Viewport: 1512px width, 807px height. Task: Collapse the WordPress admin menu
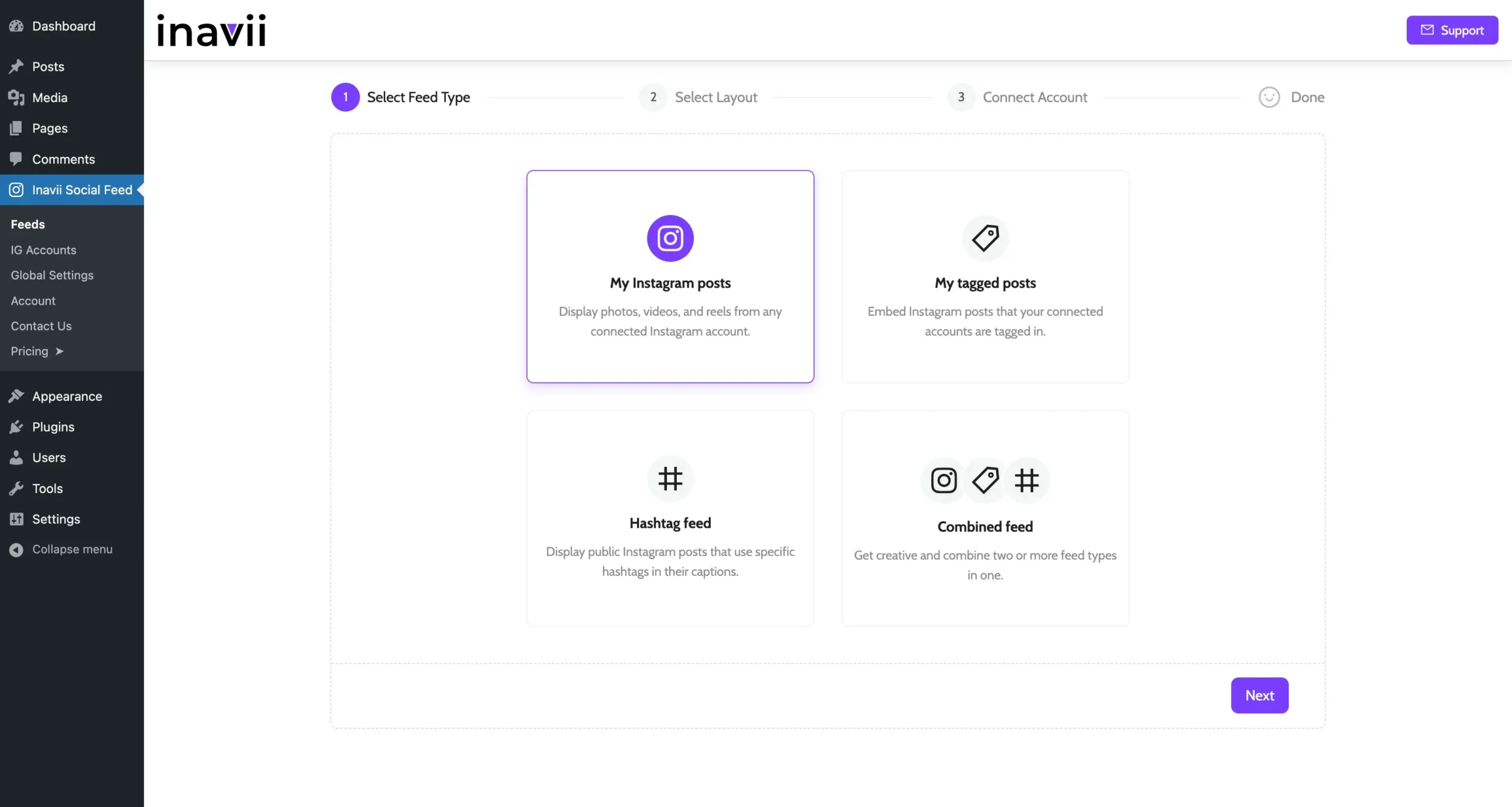coord(71,550)
